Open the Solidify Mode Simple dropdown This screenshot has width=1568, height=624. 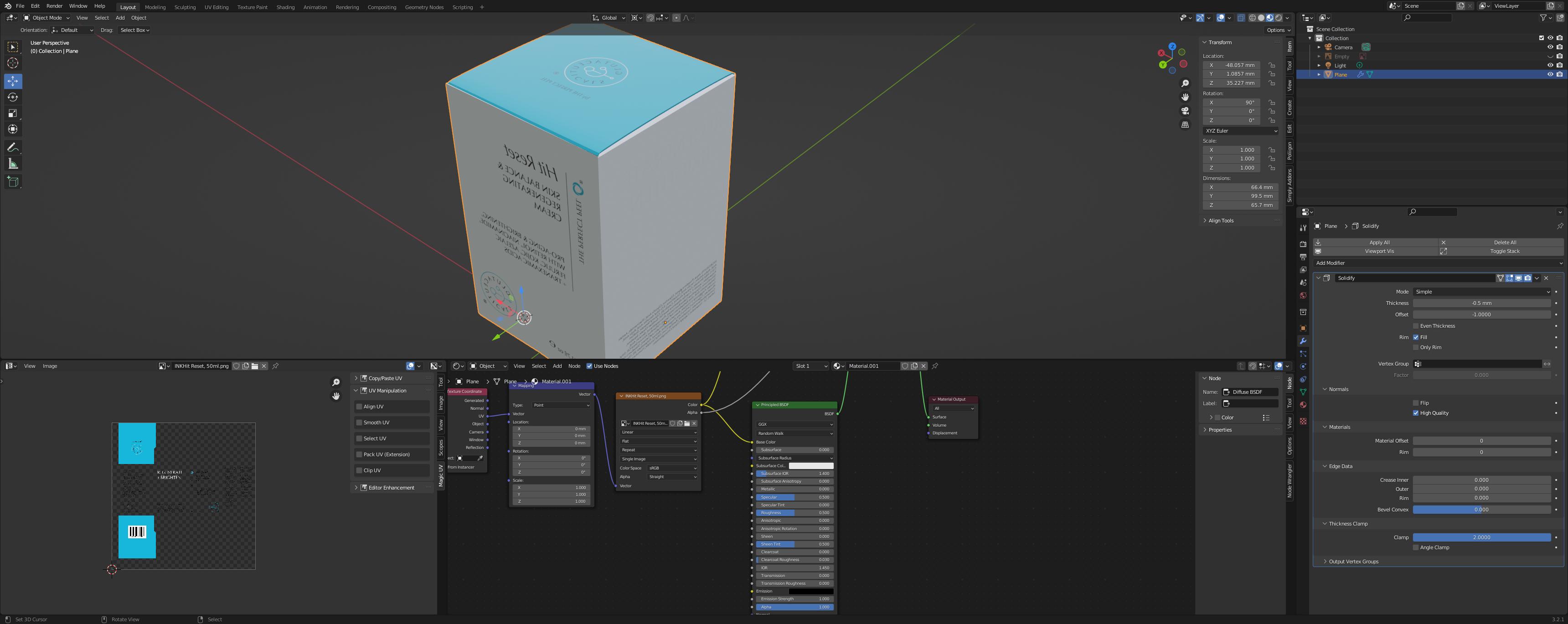click(1481, 292)
